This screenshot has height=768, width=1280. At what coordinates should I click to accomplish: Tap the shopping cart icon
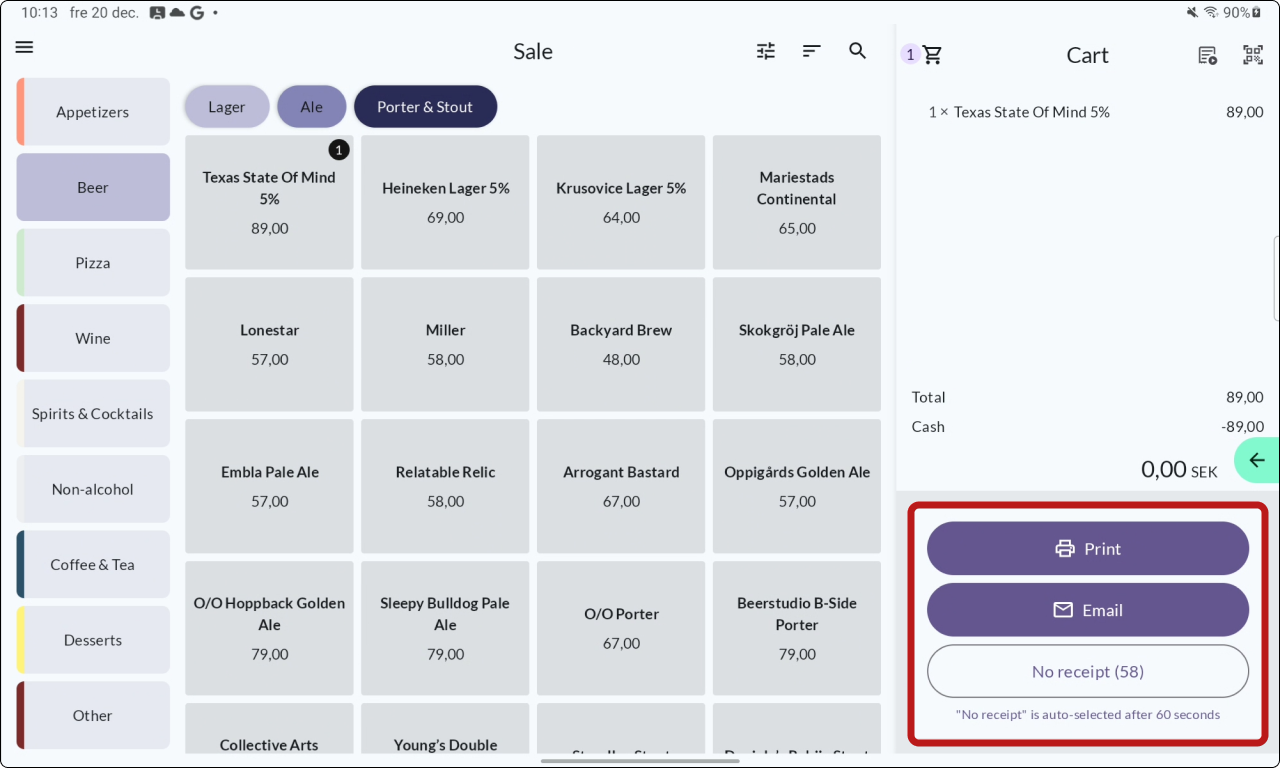[932, 55]
